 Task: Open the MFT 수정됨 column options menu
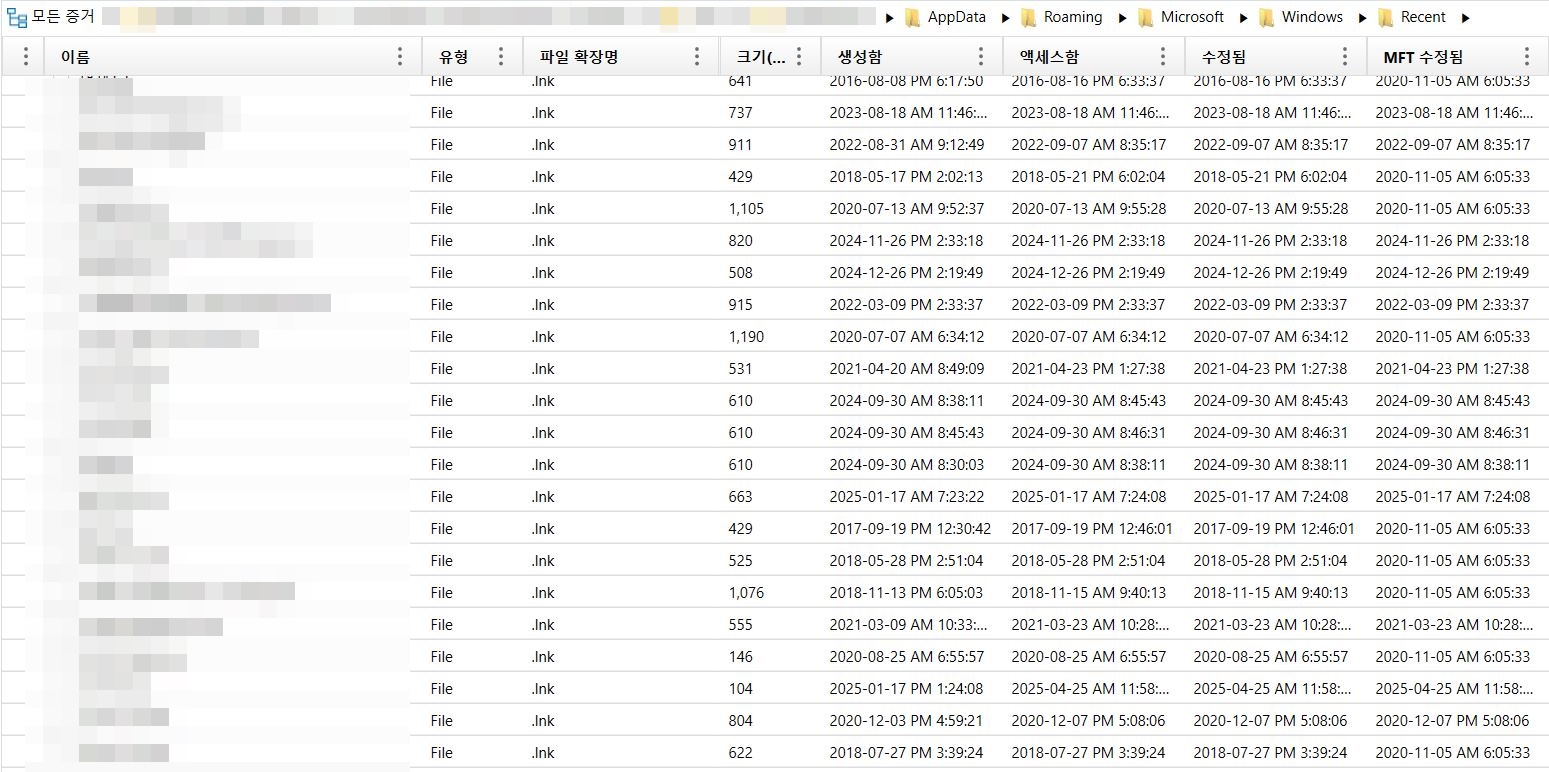[1527, 57]
